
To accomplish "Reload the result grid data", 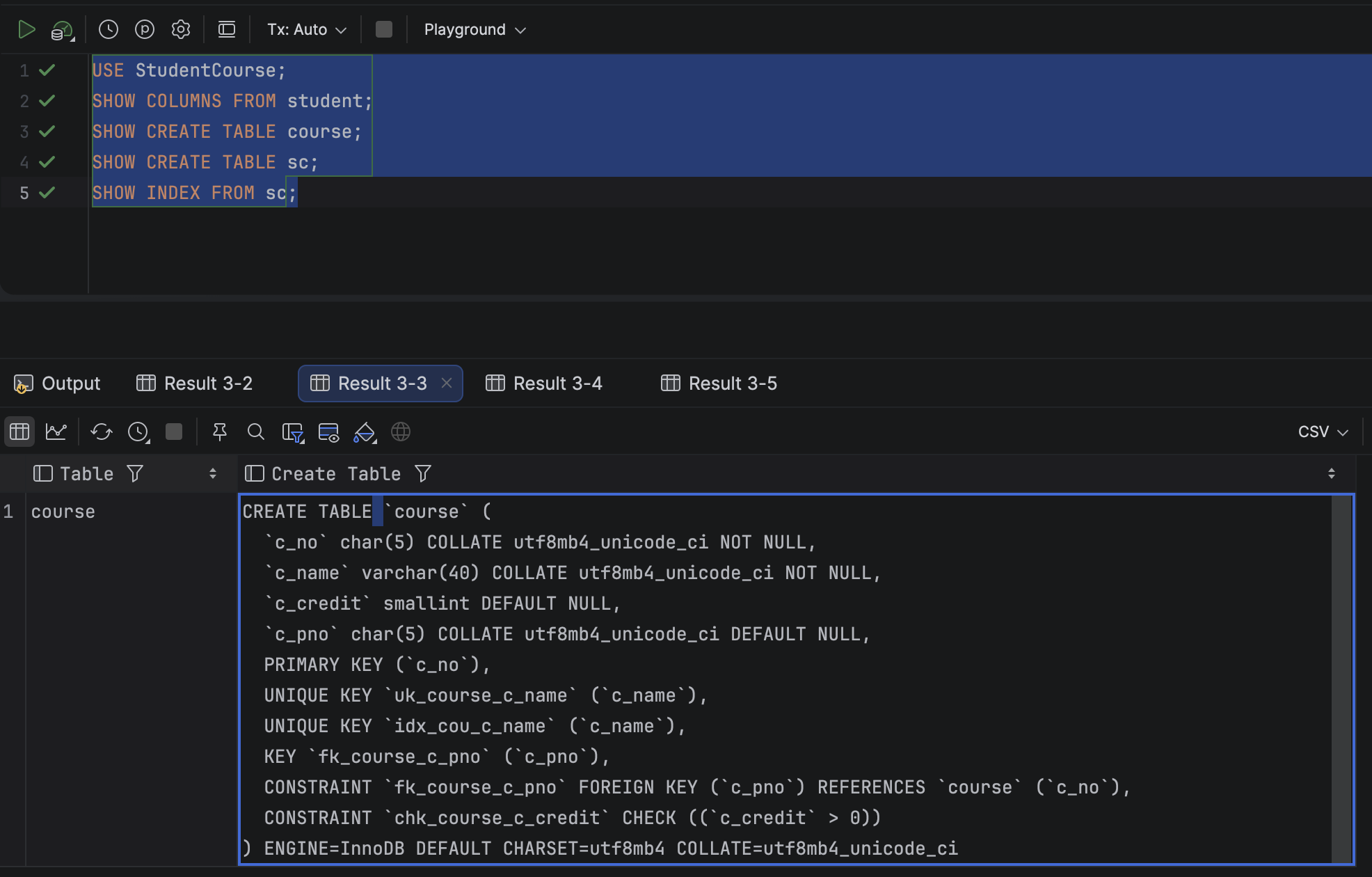I will point(102,432).
